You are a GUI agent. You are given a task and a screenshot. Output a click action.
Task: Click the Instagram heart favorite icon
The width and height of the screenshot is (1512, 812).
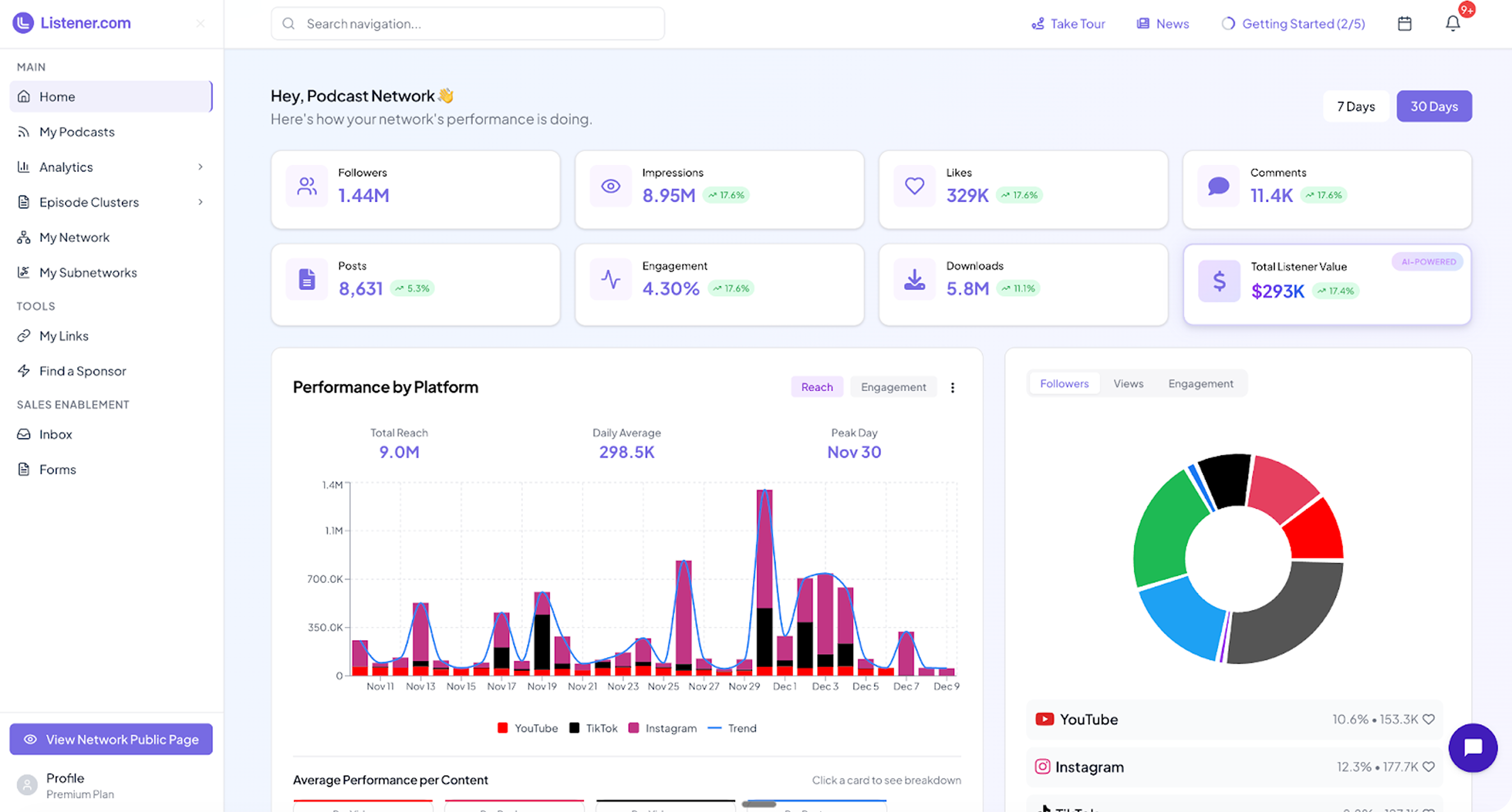pos(1429,767)
